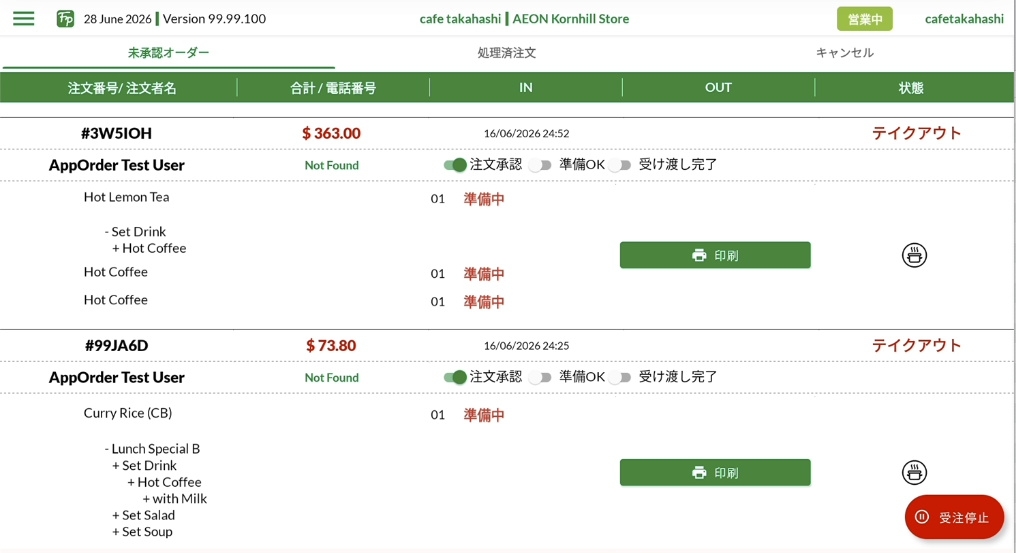Viewport: 1016px width, 553px height.
Task: Switch to the キャンセル tab
Action: click(844, 53)
